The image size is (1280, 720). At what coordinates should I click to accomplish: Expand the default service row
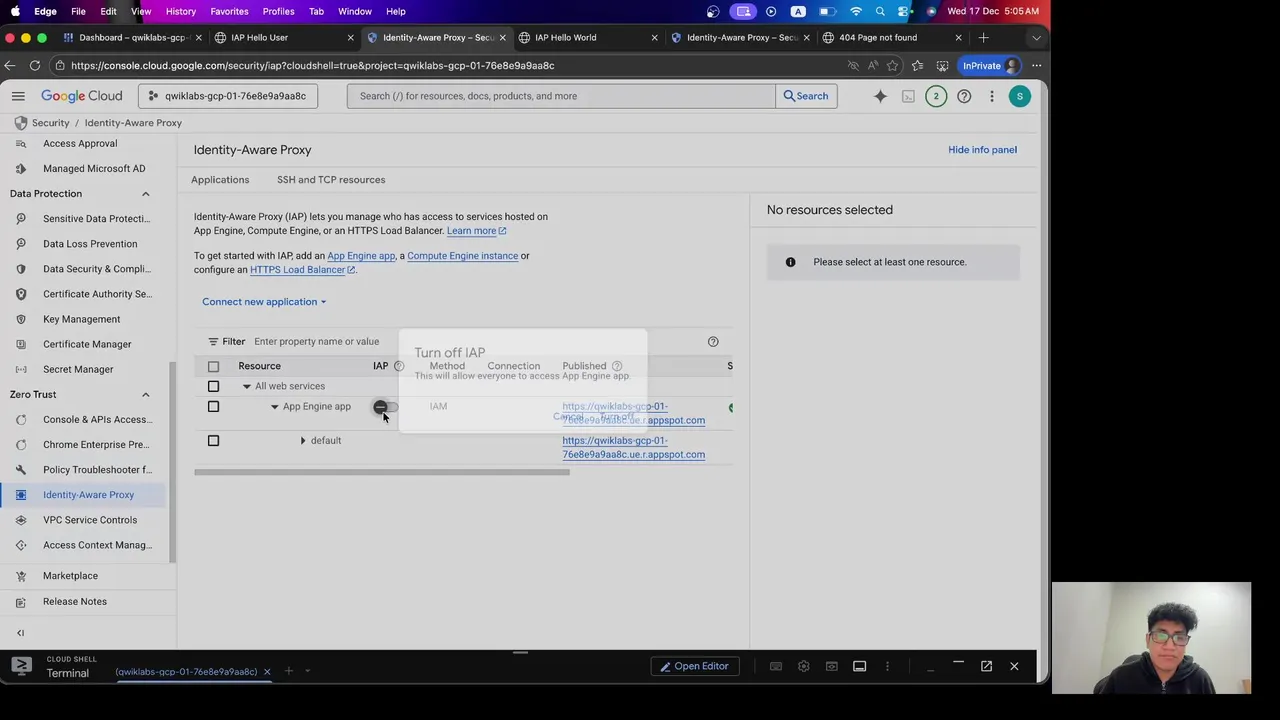pos(303,441)
